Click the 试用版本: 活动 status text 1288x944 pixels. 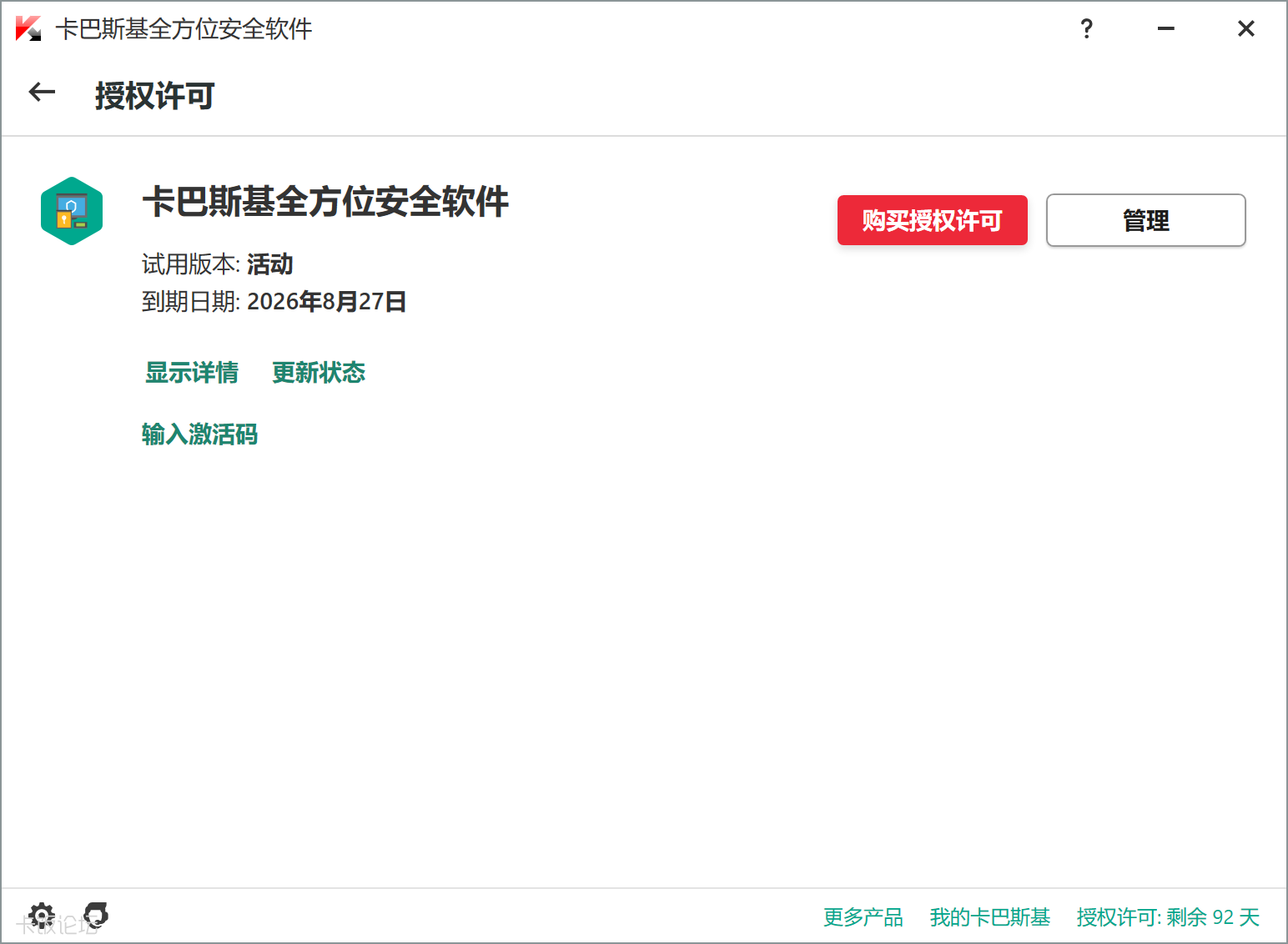[217, 264]
